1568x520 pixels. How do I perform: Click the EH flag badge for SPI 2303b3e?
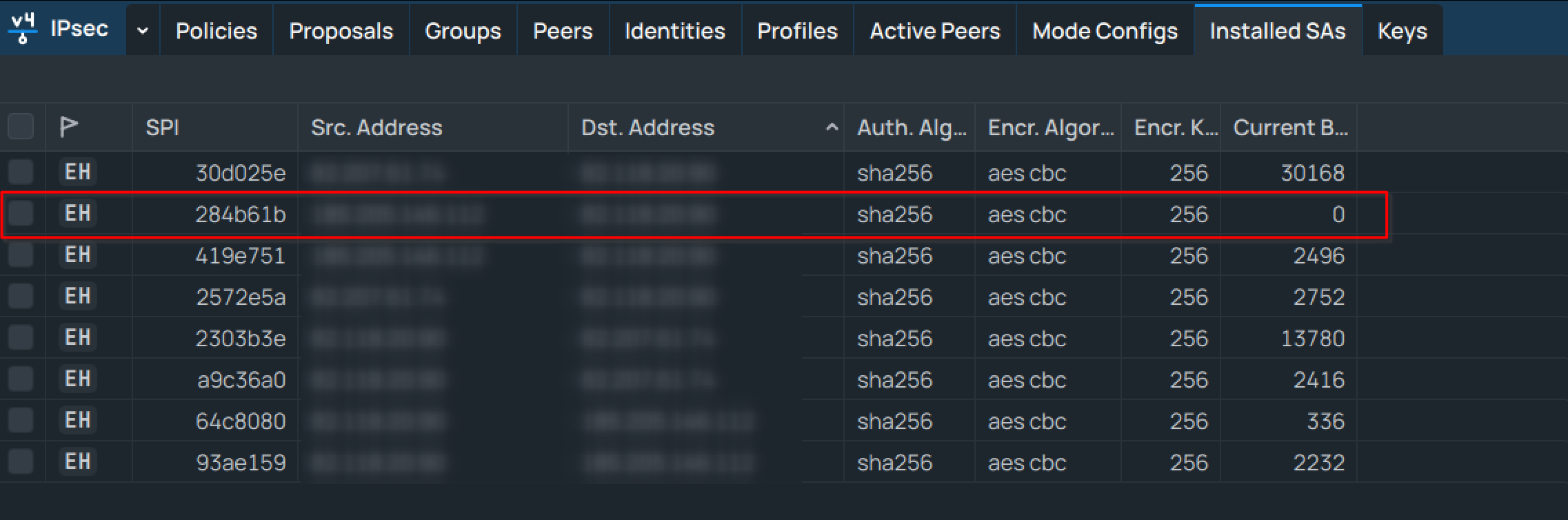point(77,338)
